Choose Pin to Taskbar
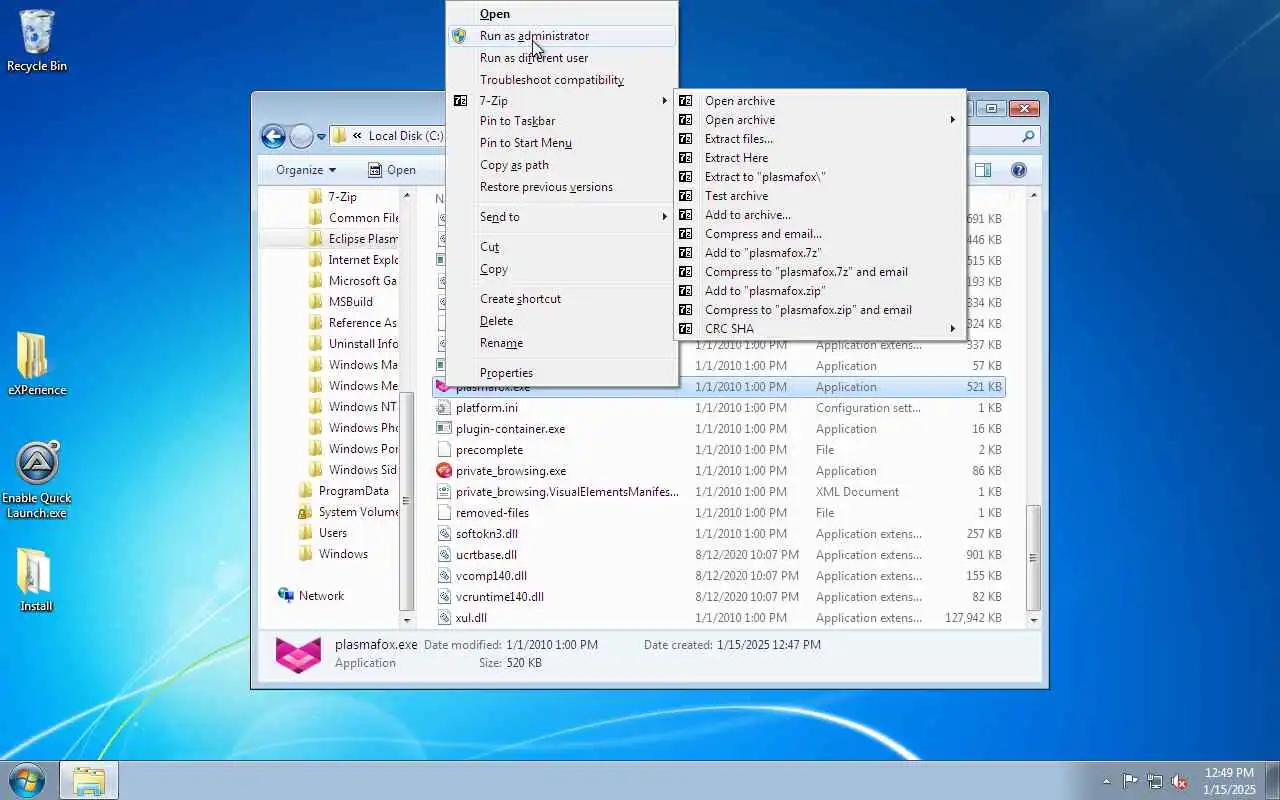This screenshot has width=1280, height=800. [562, 121]
